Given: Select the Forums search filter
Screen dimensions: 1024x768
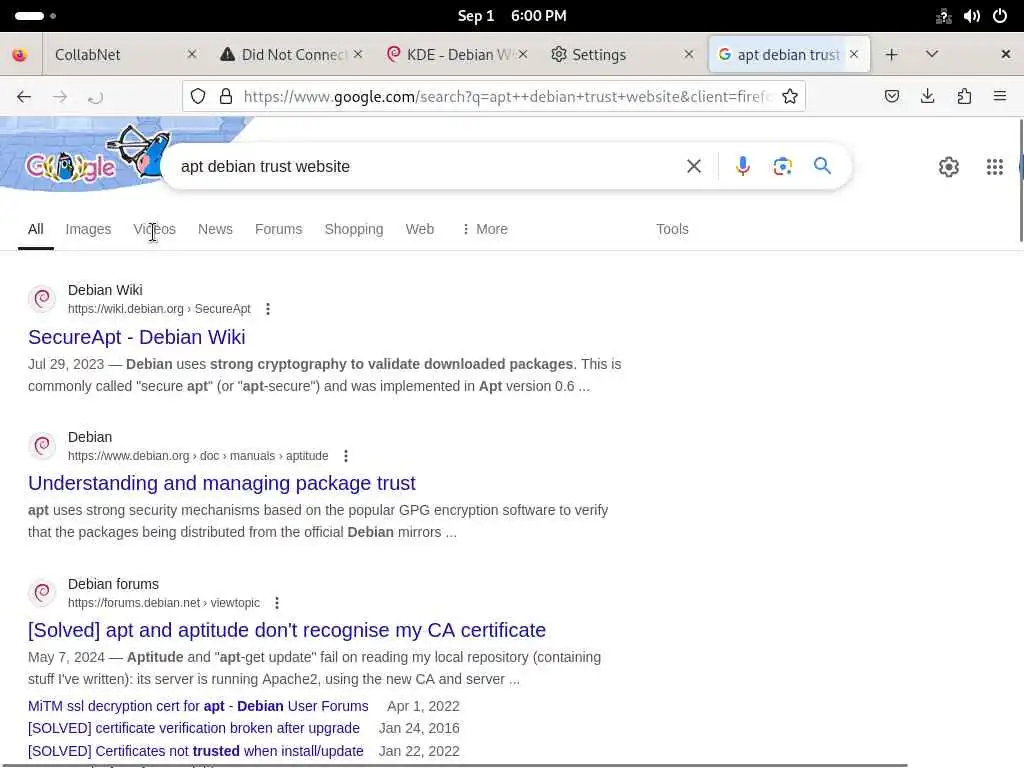Looking at the screenshot, I should pyautogui.click(x=278, y=229).
